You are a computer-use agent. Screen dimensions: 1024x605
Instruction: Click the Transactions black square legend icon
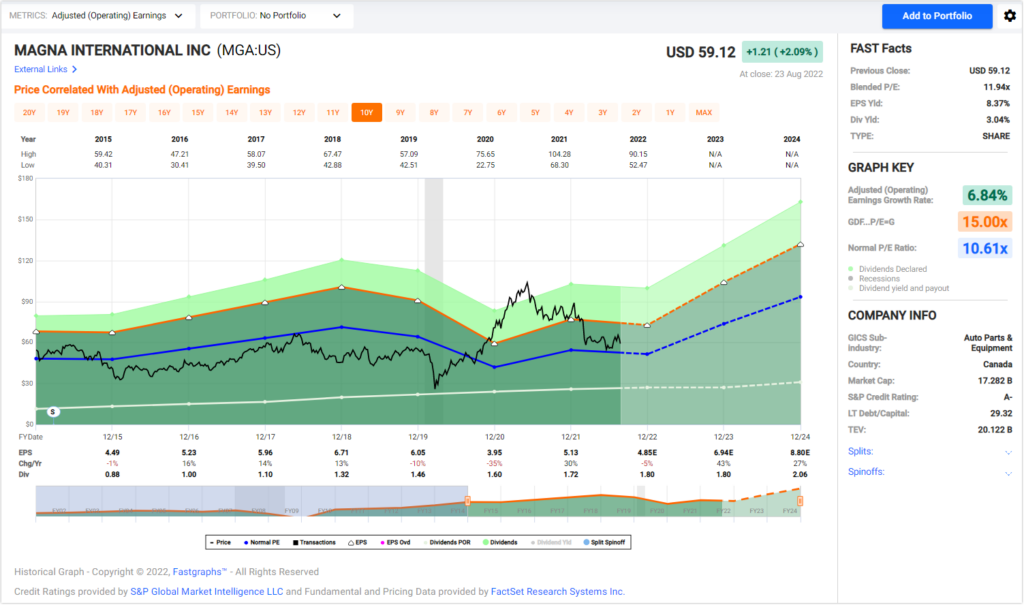pyautogui.click(x=295, y=541)
